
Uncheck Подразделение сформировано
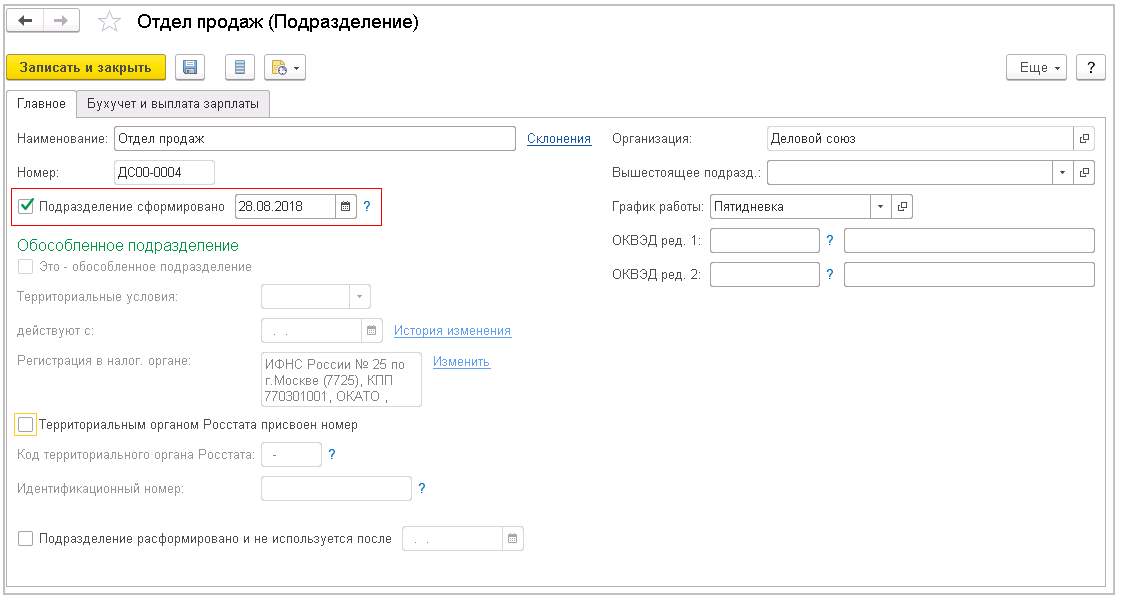click(x=24, y=206)
